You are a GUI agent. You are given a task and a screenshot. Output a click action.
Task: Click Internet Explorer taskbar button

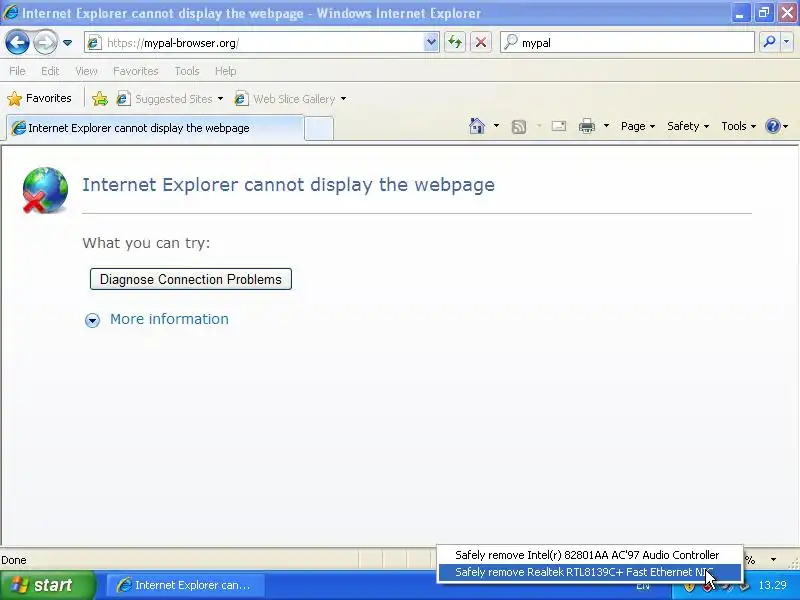pyautogui.click(x=185, y=585)
